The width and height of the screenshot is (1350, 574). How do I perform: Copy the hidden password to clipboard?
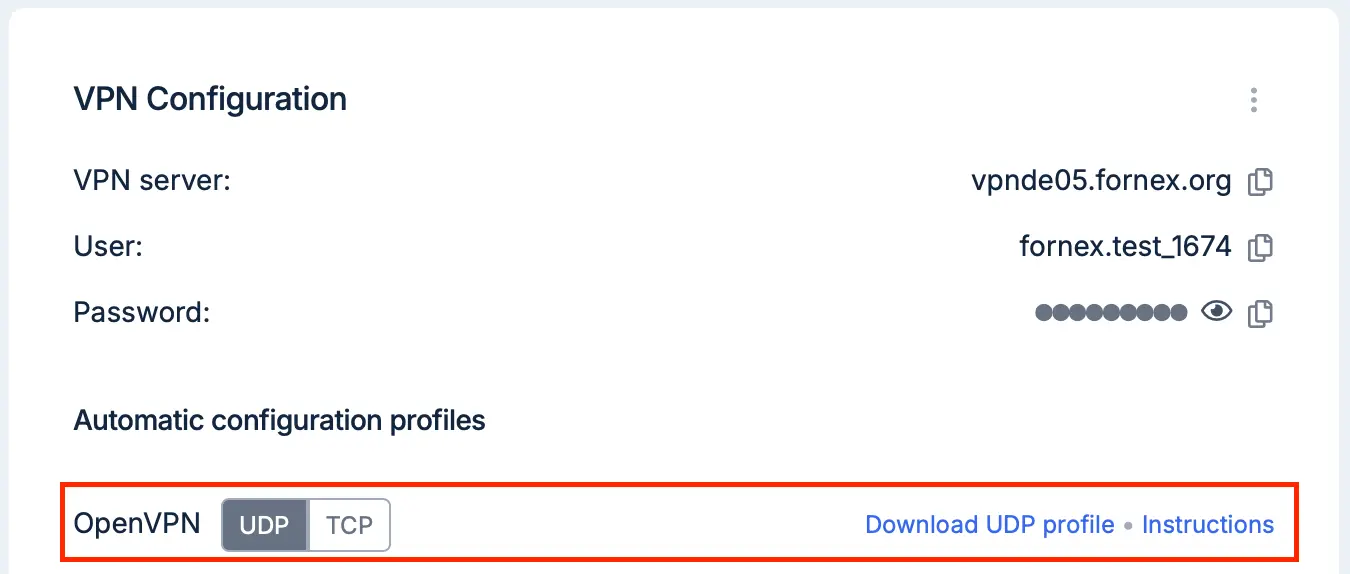(x=1261, y=313)
